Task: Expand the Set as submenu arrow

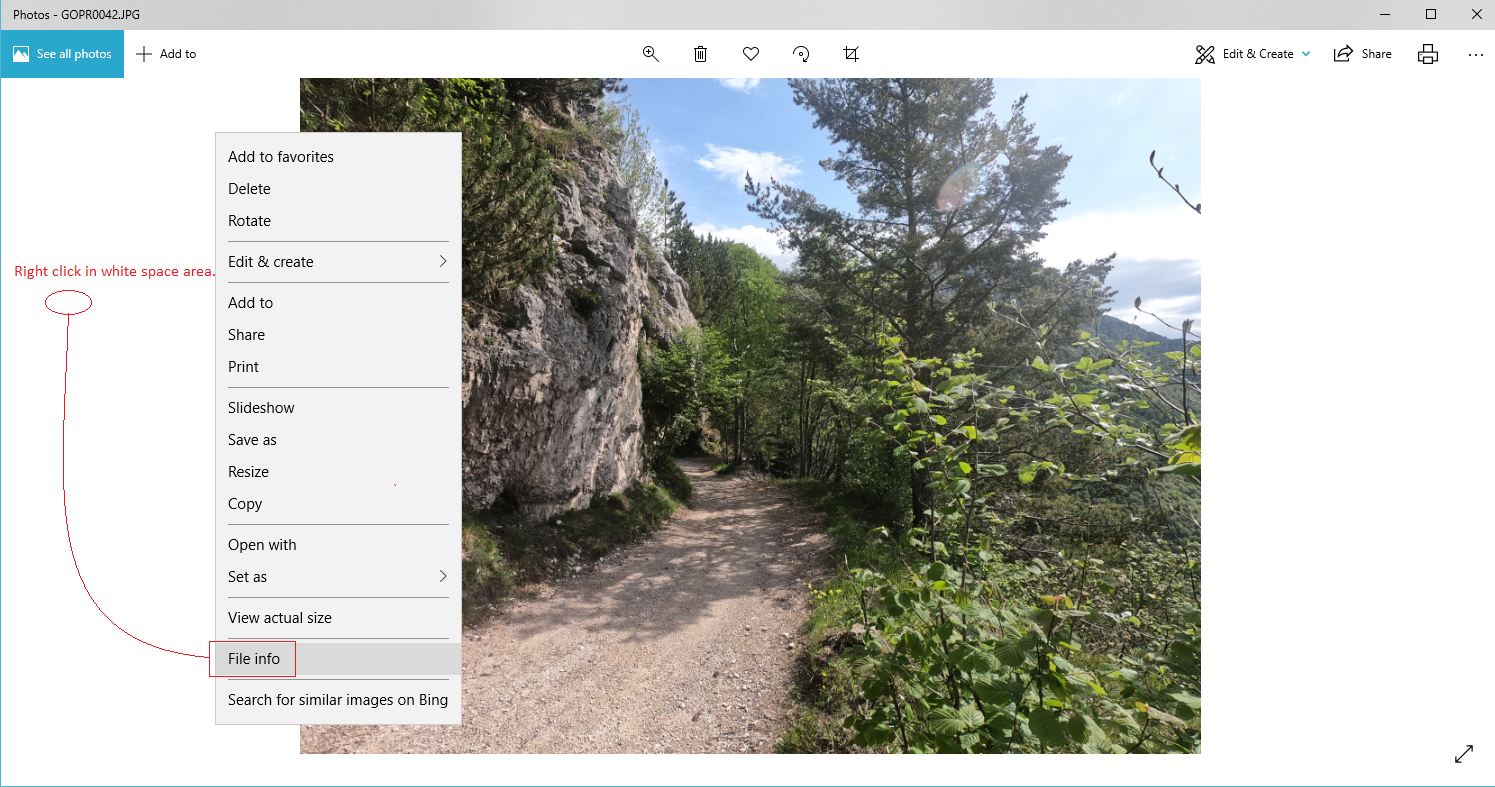Action: (x=443, y=577)
